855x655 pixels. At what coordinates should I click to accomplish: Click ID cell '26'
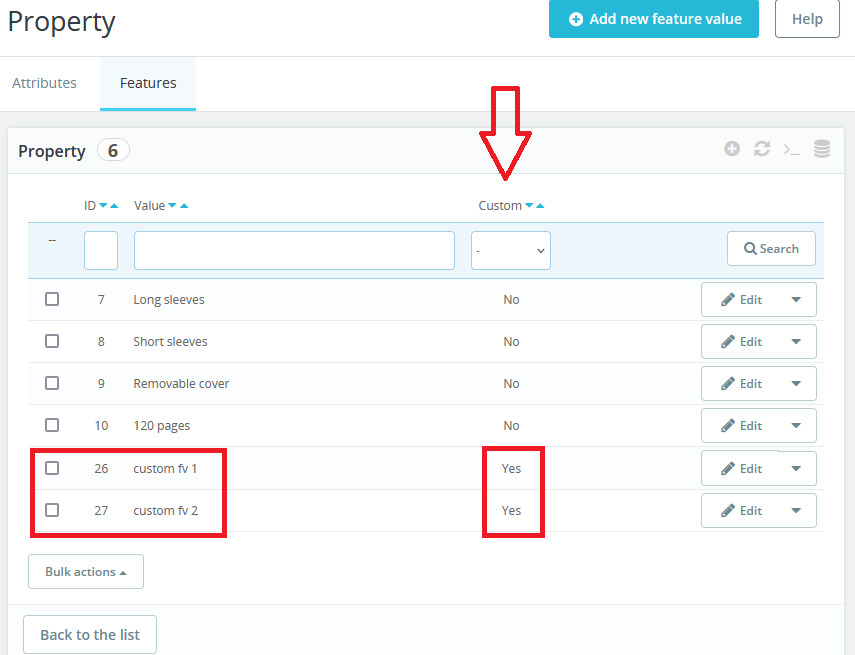(x=101, y=468)
